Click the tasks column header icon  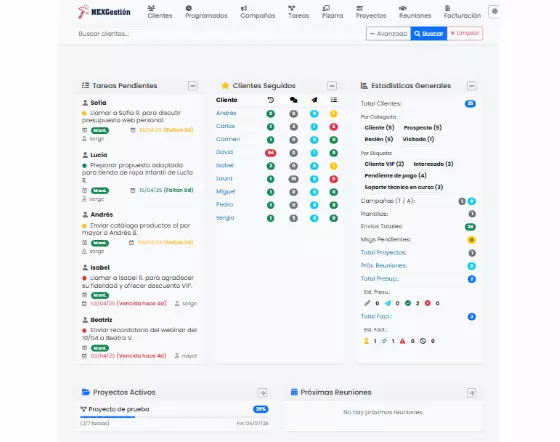[x=334, y=100]
